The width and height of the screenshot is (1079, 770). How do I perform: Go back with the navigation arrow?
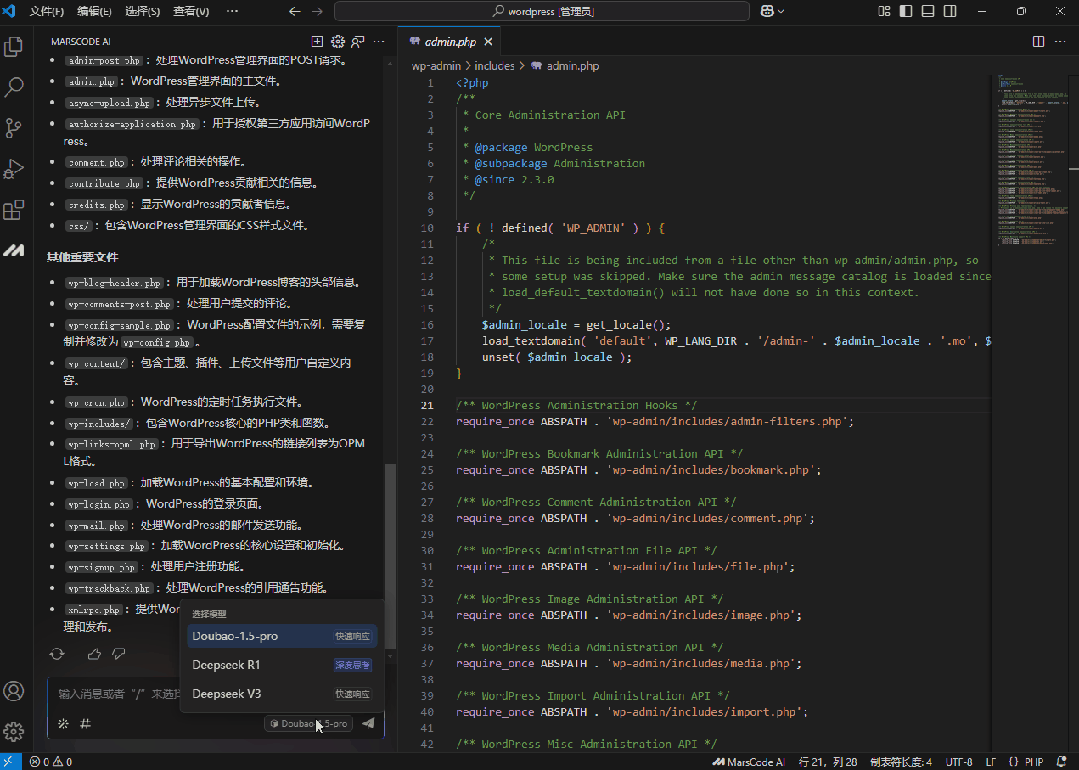tap(295, 11)
